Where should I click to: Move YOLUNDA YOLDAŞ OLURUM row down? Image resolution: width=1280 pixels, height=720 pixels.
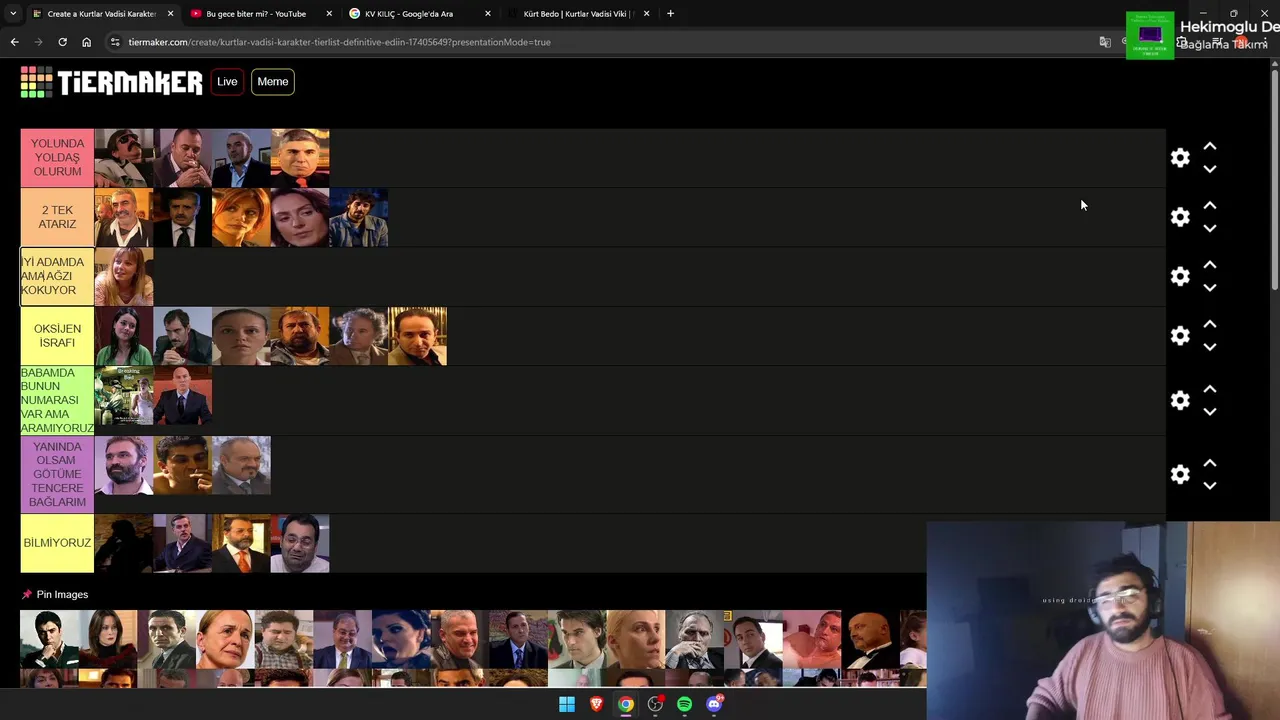[1210, 169]
